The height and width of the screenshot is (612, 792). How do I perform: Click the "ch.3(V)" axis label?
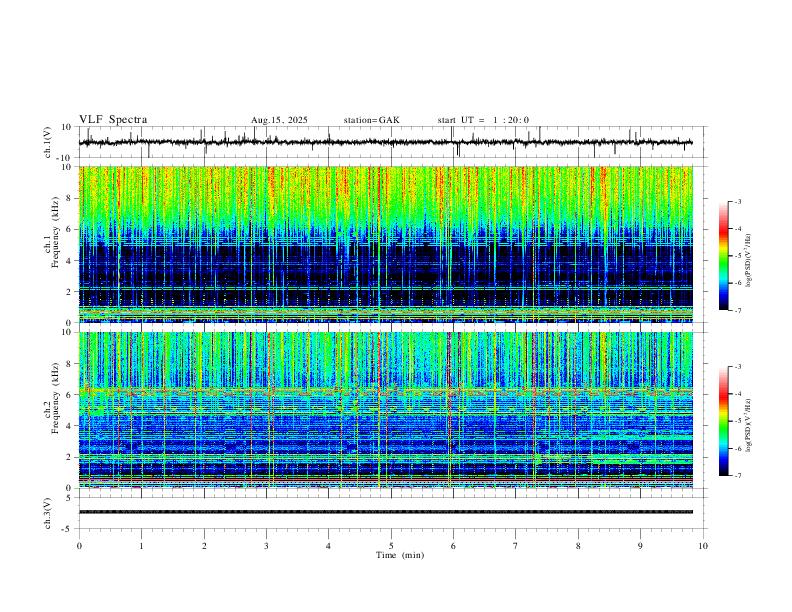pyautogui.click(x=48, y=513)
